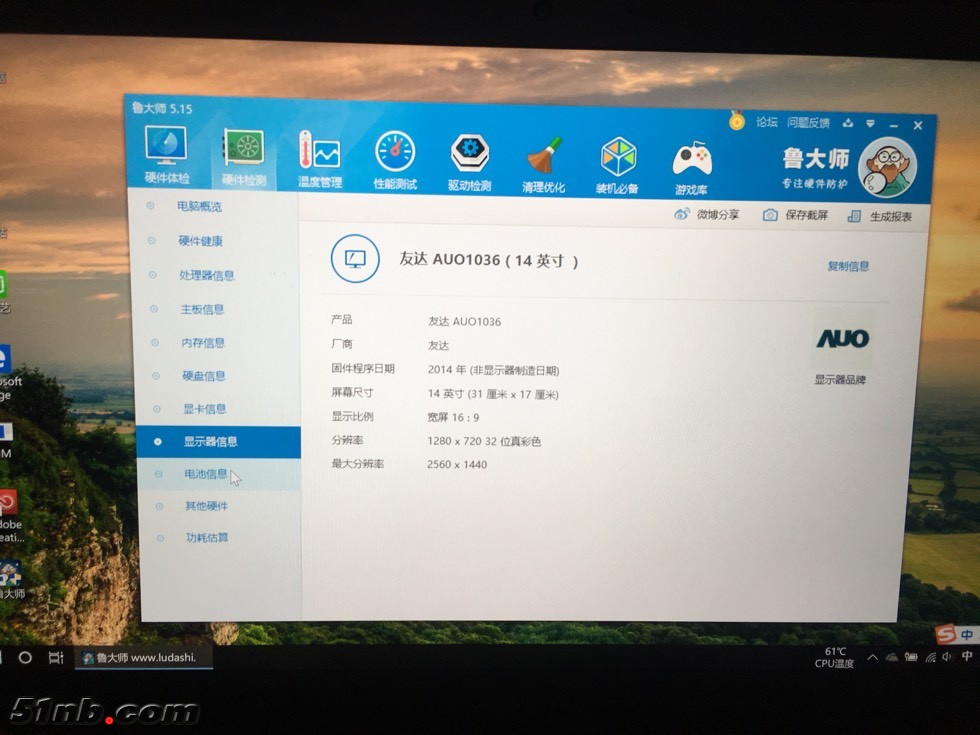Viewport: 980px width, 735px height.
Task: Click the 鲁大师 desktop shortcut icon
Action: [11, 579]
